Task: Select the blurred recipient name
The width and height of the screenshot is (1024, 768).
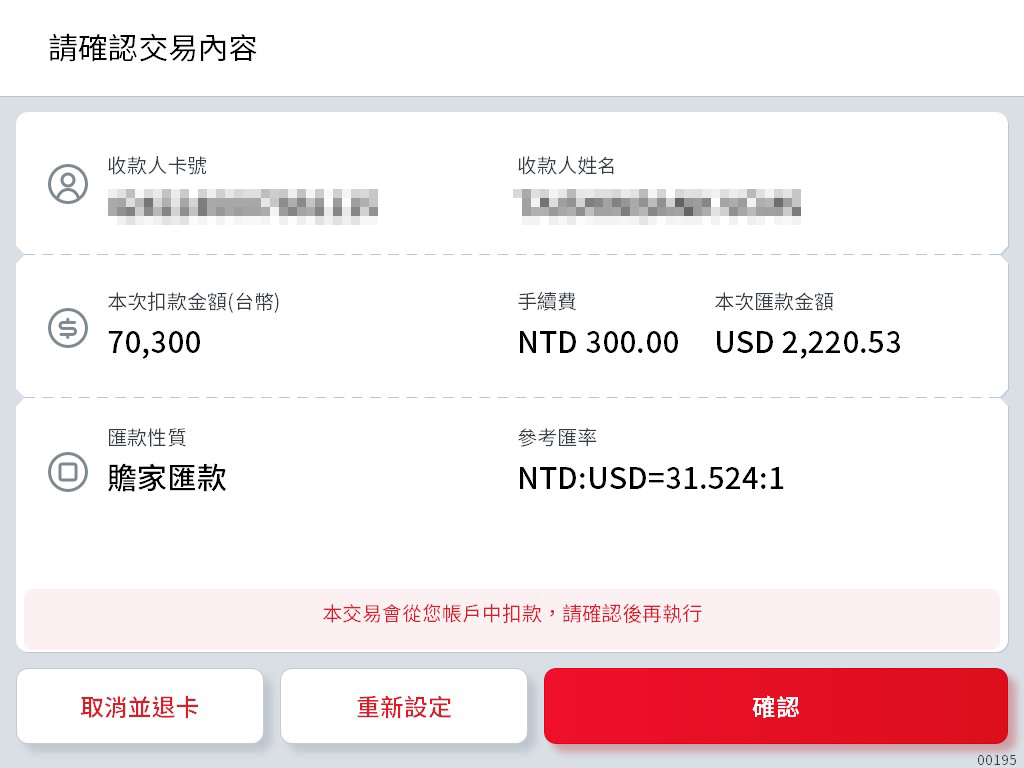Action: (x=658, y=204)
